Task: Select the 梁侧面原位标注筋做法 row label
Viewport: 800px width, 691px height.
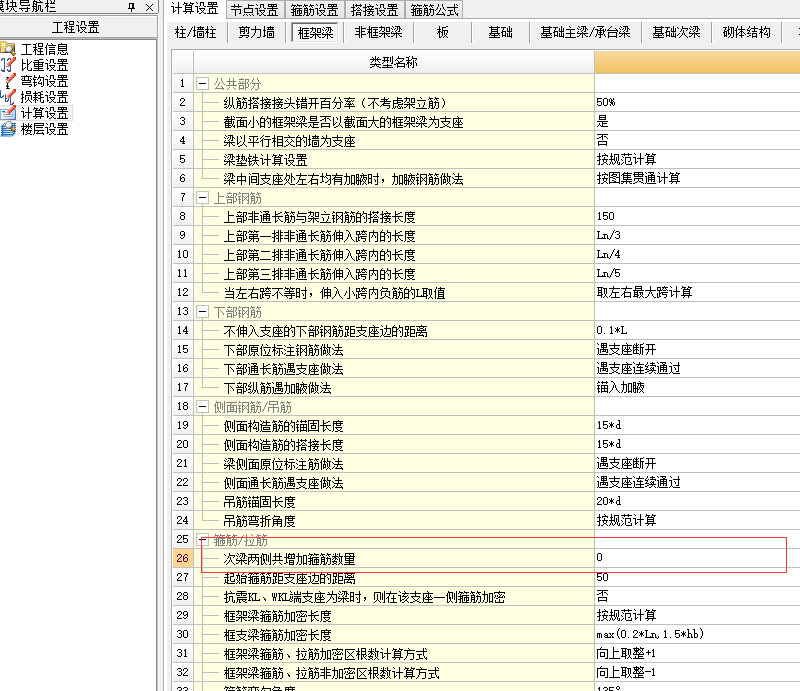Action: (x=283, y=464)
